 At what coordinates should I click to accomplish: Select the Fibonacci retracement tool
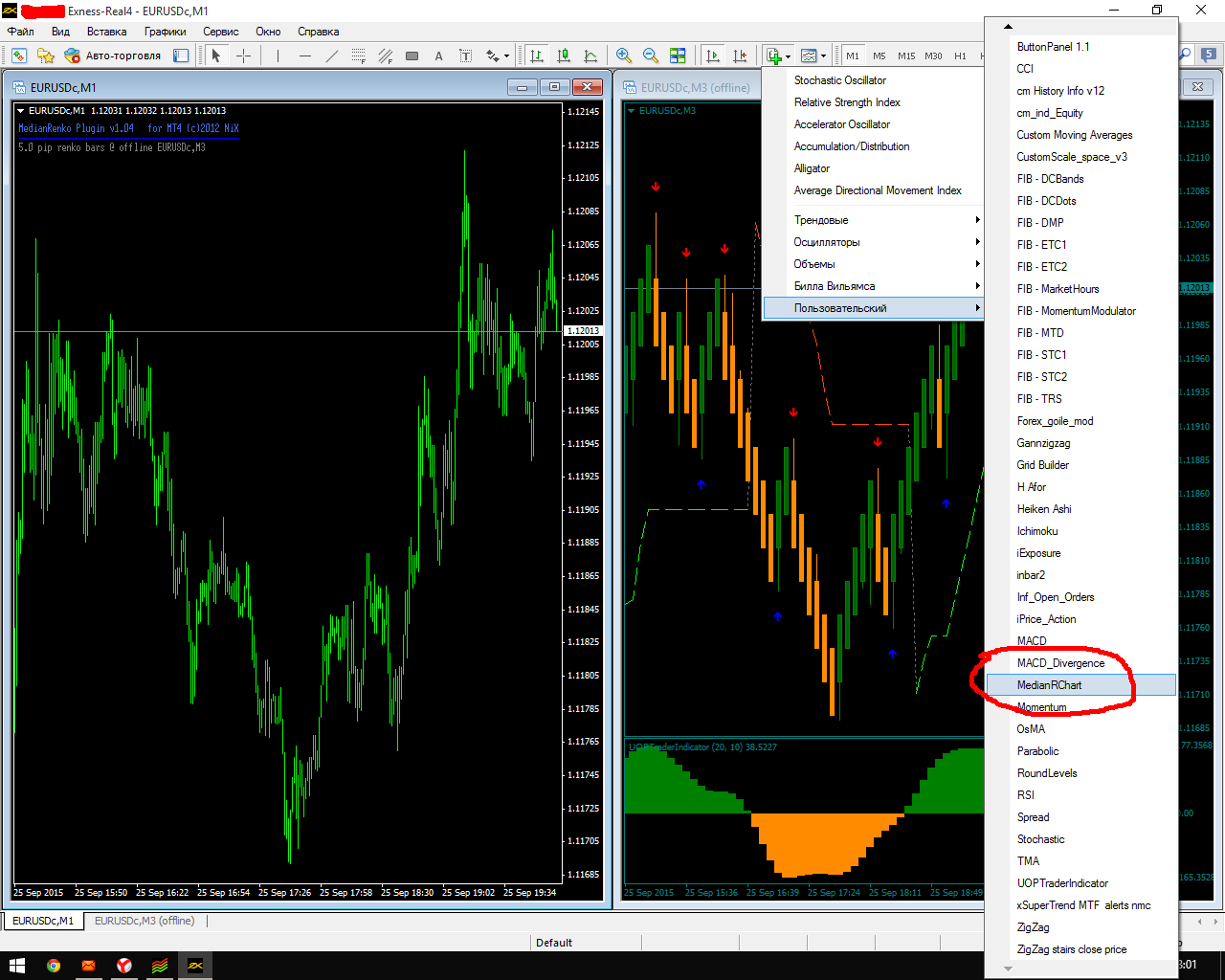358,56
